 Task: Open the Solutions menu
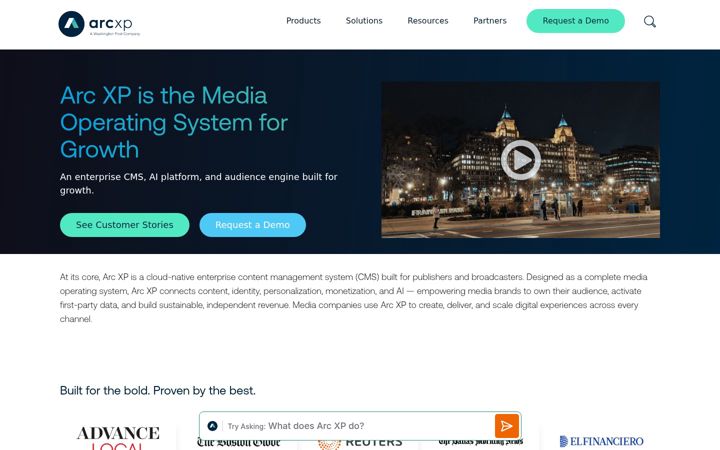pyautogui.click(x=364, y=21)
